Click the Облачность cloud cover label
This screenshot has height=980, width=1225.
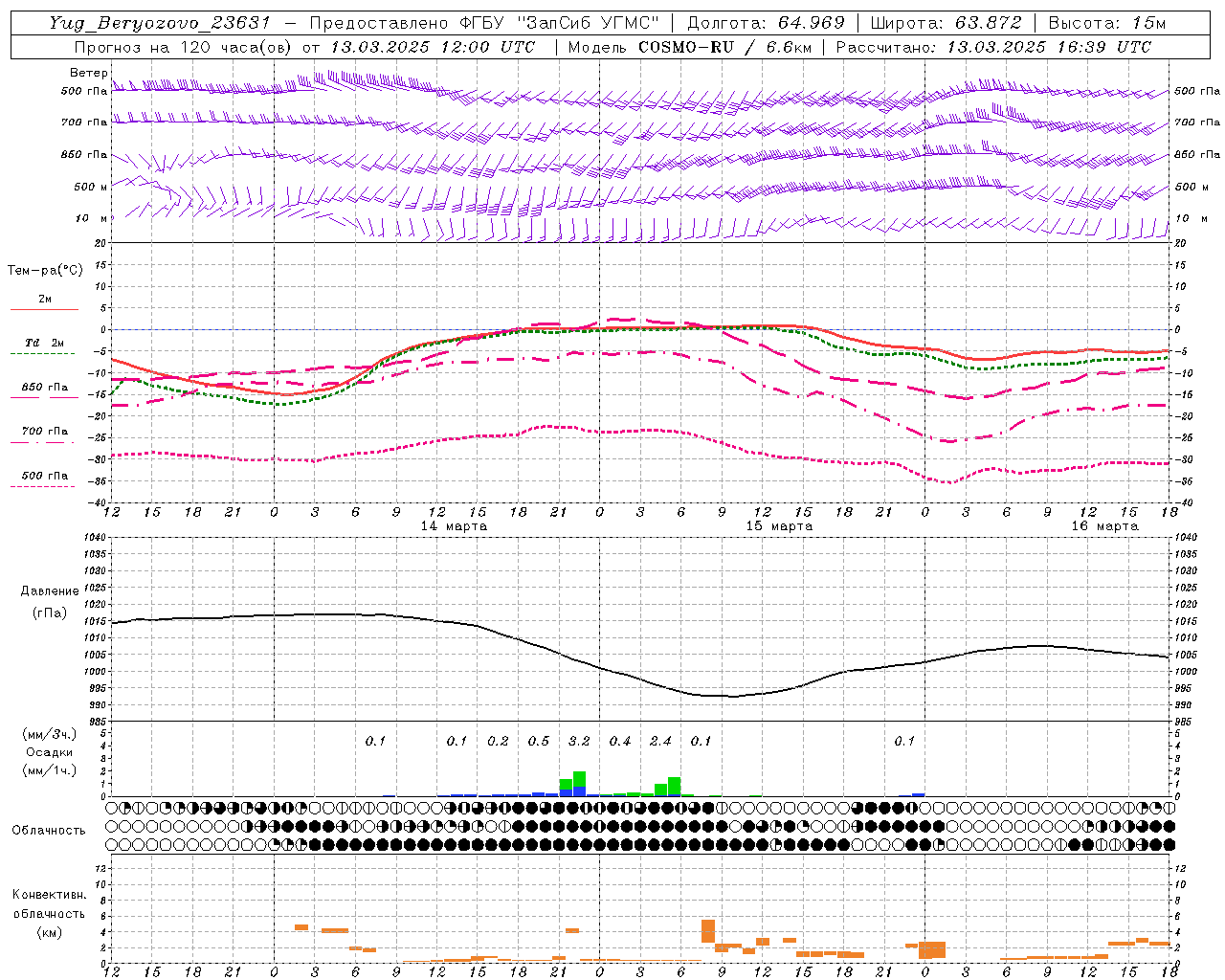pos(49,831)
